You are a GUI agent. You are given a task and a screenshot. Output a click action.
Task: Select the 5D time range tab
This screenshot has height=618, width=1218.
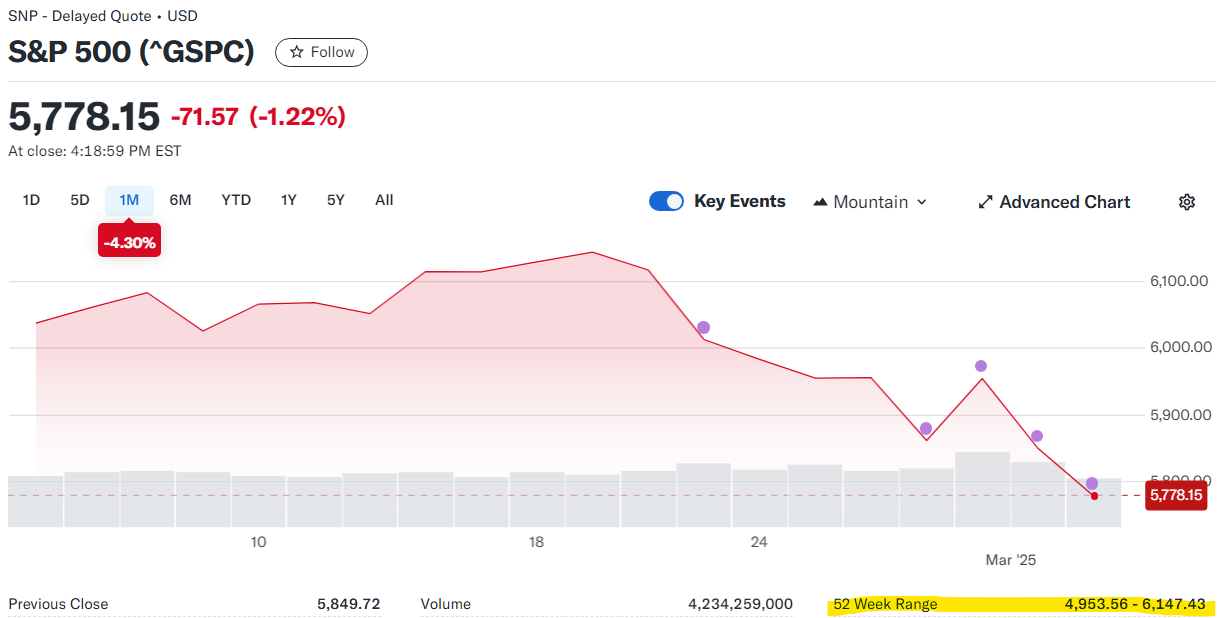pos(80,200)
